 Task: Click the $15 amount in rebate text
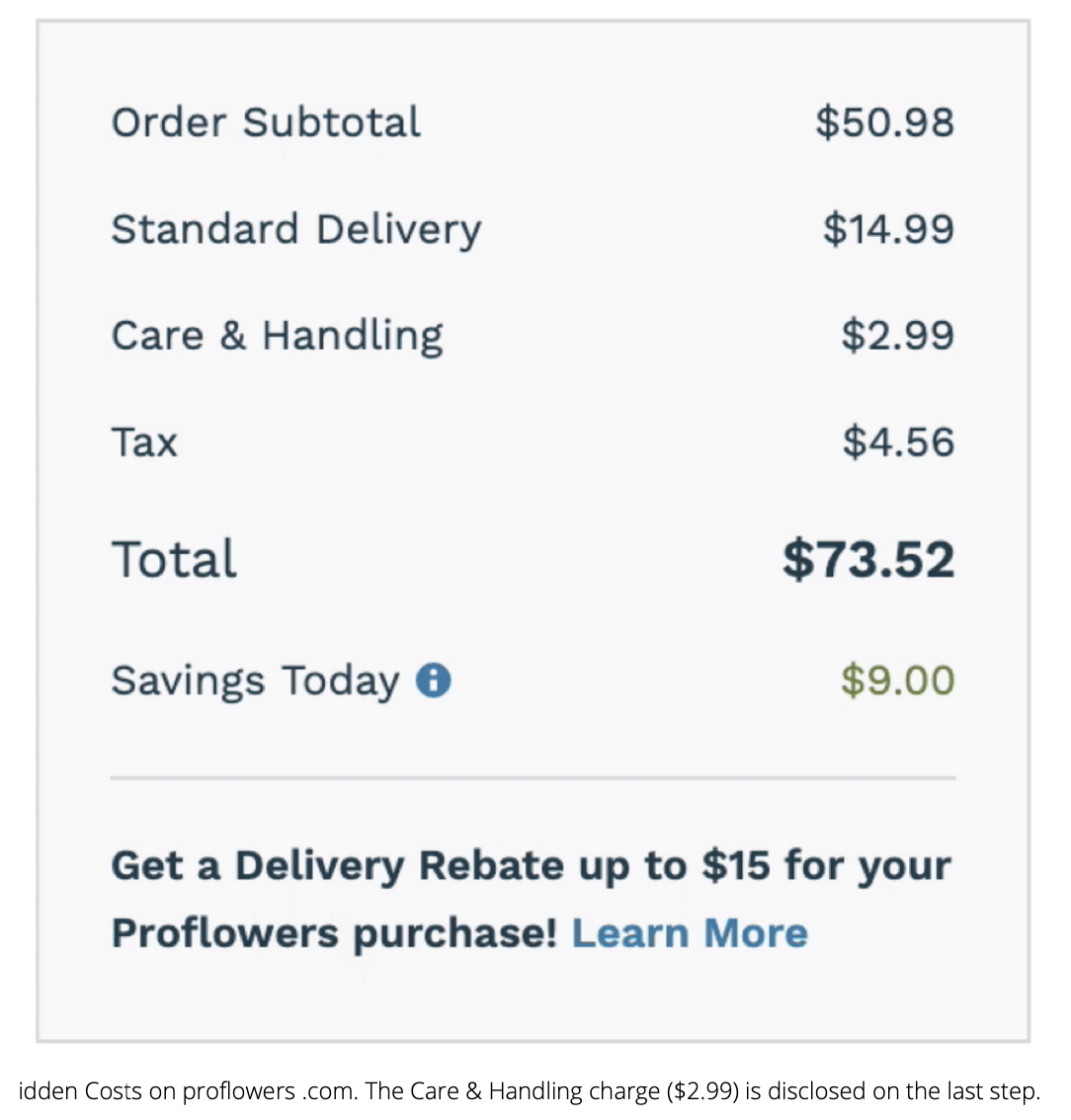coord(736,865)
